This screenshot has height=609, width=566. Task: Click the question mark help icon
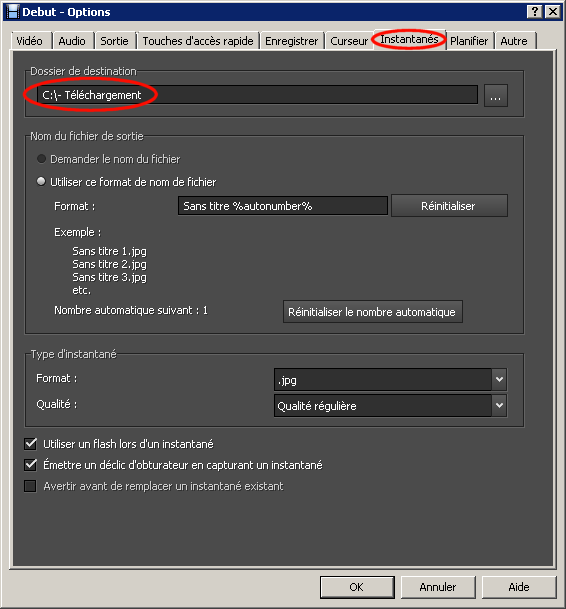535,12
